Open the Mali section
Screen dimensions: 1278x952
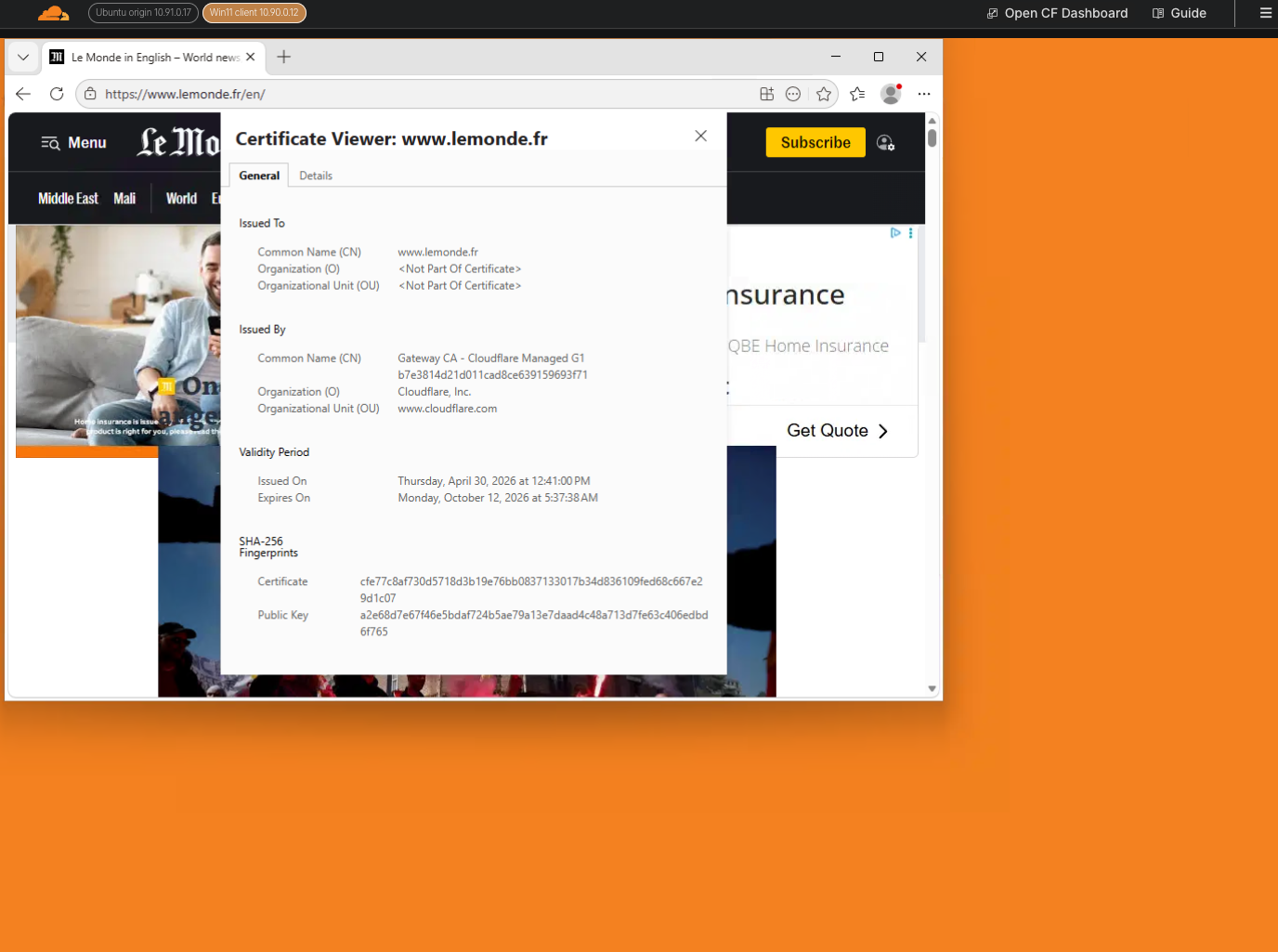pyautogui.click(x=124, y=199)
